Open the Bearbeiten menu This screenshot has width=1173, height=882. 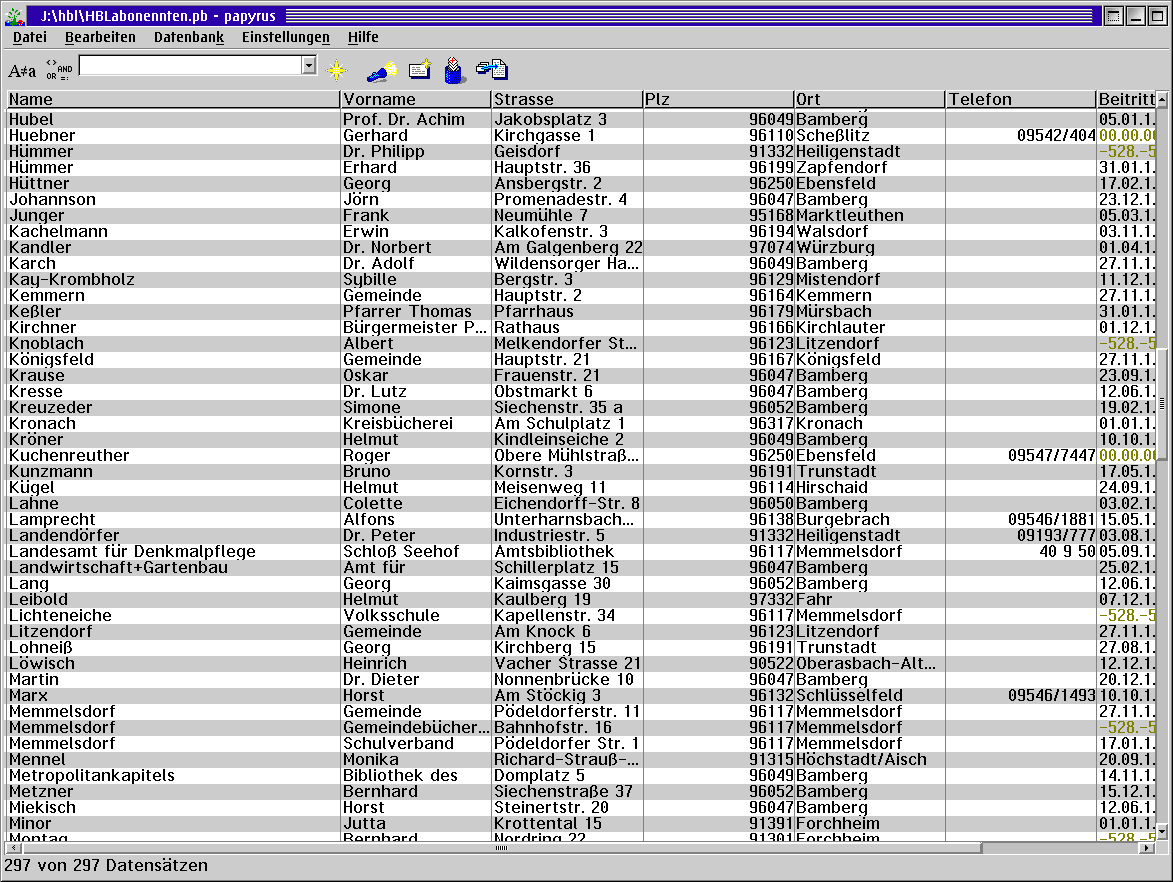pyautogui.click(x=100, y=37)
